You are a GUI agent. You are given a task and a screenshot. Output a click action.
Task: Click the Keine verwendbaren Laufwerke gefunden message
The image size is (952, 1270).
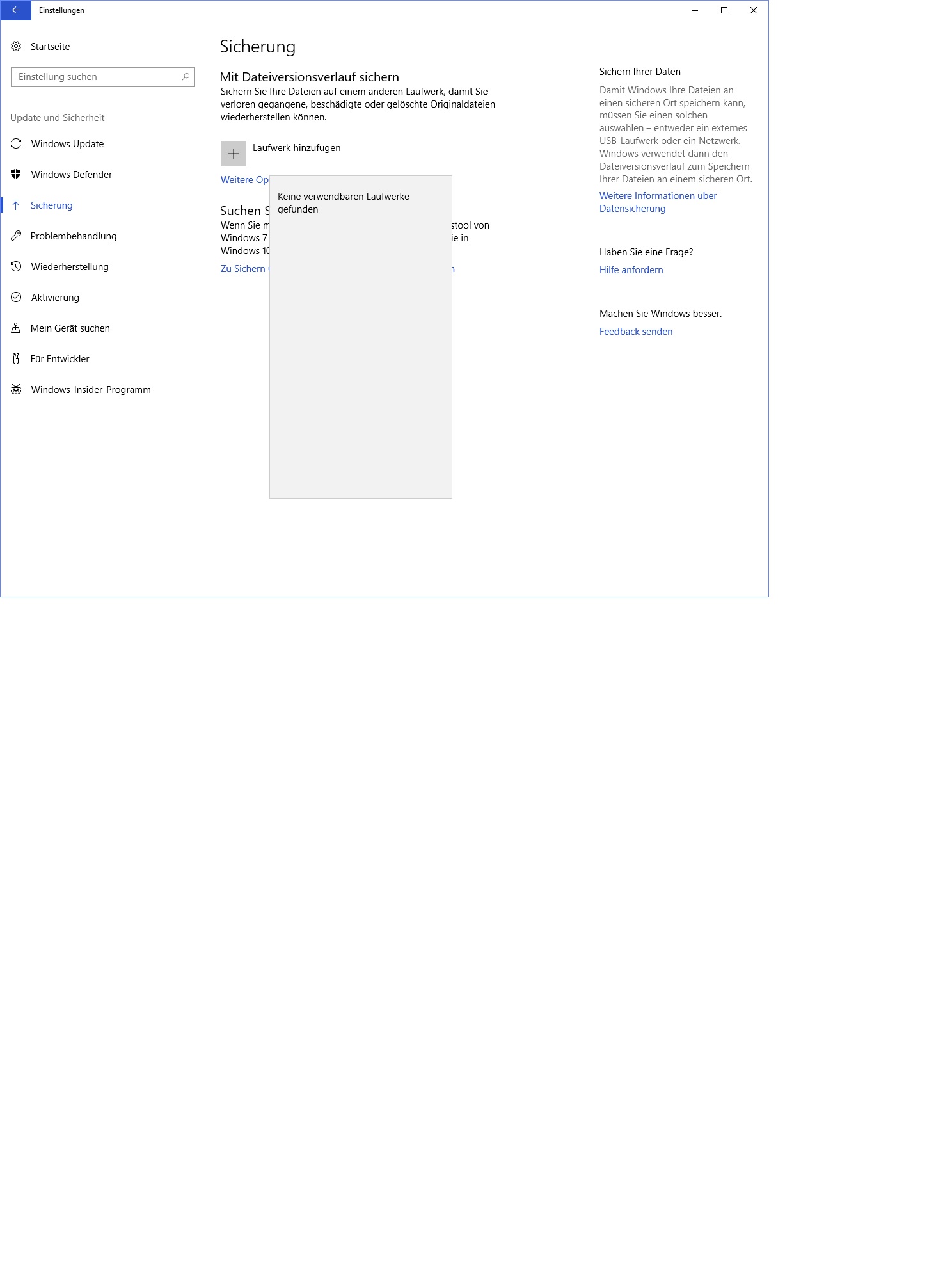click(x=344, y=203)
